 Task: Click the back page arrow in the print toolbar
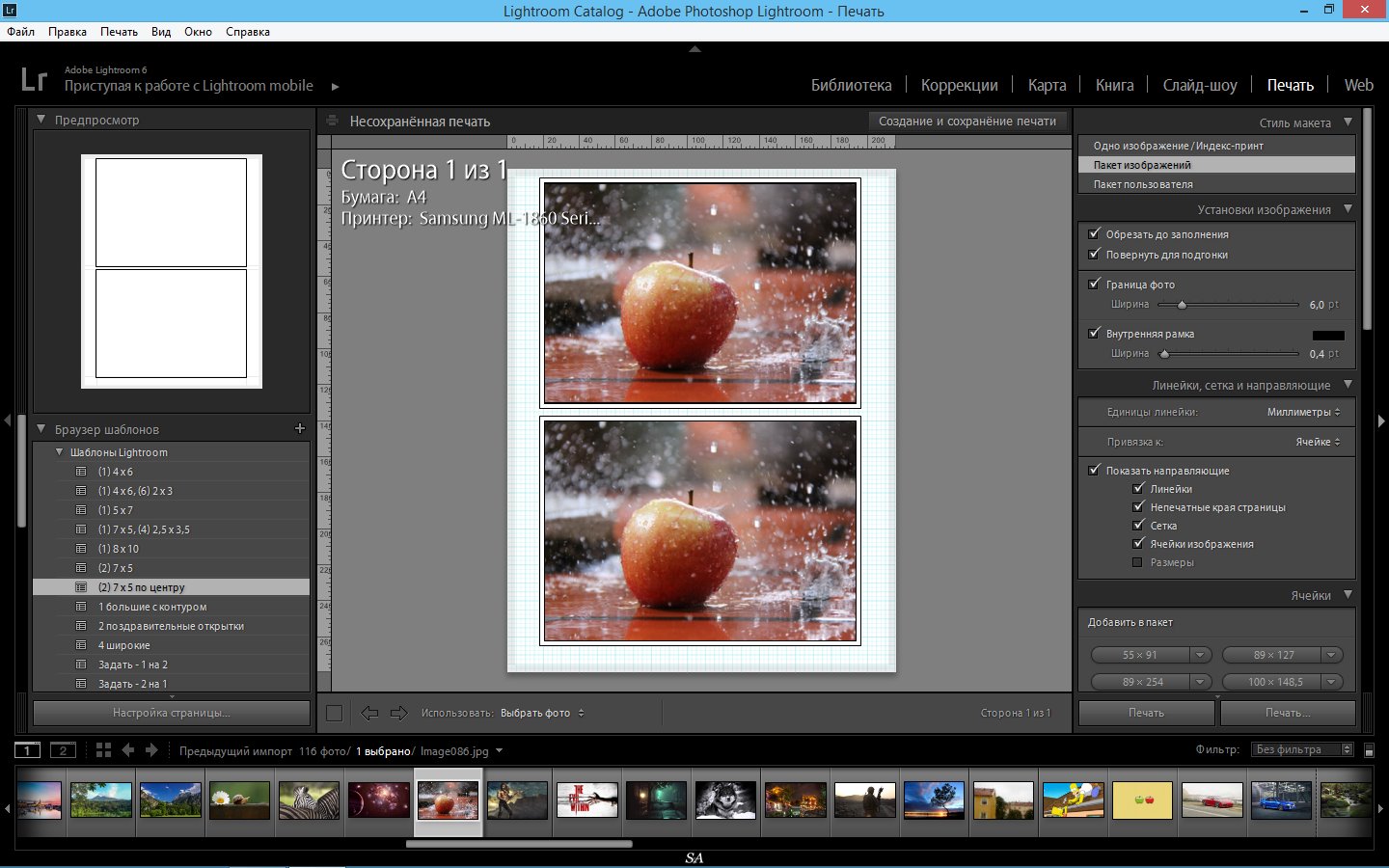coord(369,713)
